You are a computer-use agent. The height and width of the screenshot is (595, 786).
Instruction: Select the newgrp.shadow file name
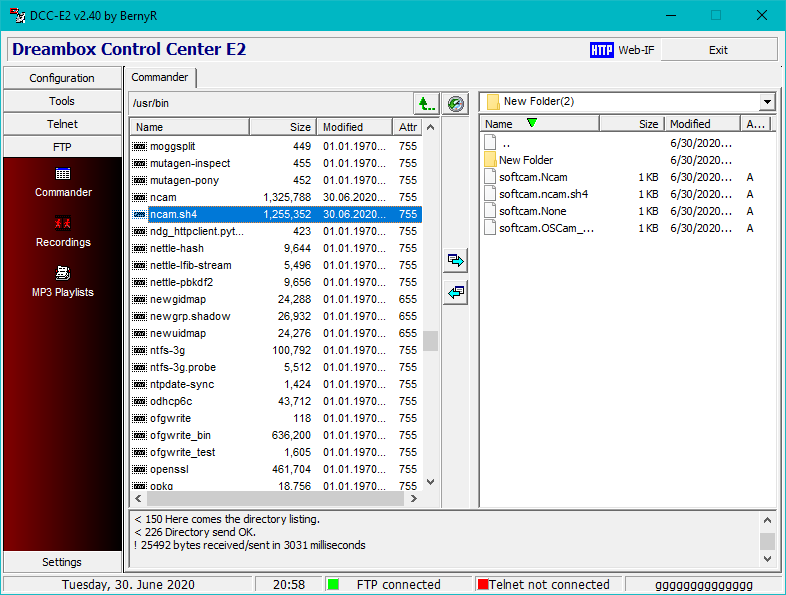pos(190,317)
